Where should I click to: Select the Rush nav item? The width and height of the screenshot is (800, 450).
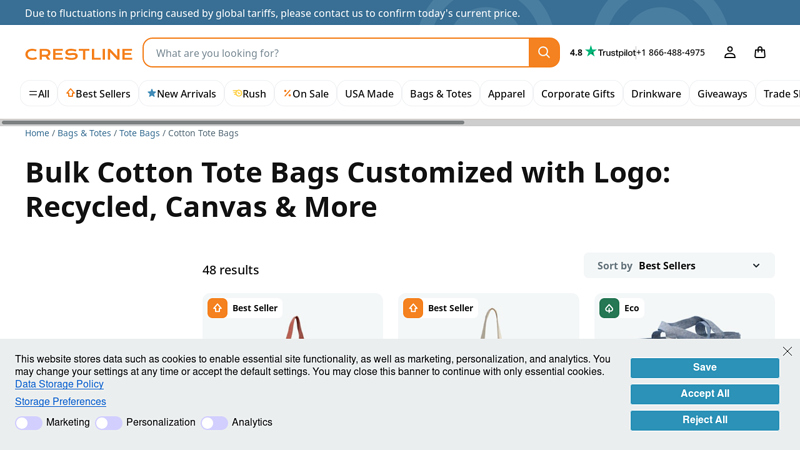click(249, 94)
